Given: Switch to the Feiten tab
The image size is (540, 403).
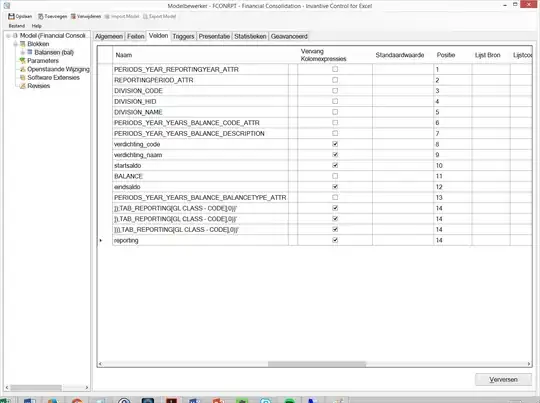Looking at the screenshot, I should [x=136, y=36].
